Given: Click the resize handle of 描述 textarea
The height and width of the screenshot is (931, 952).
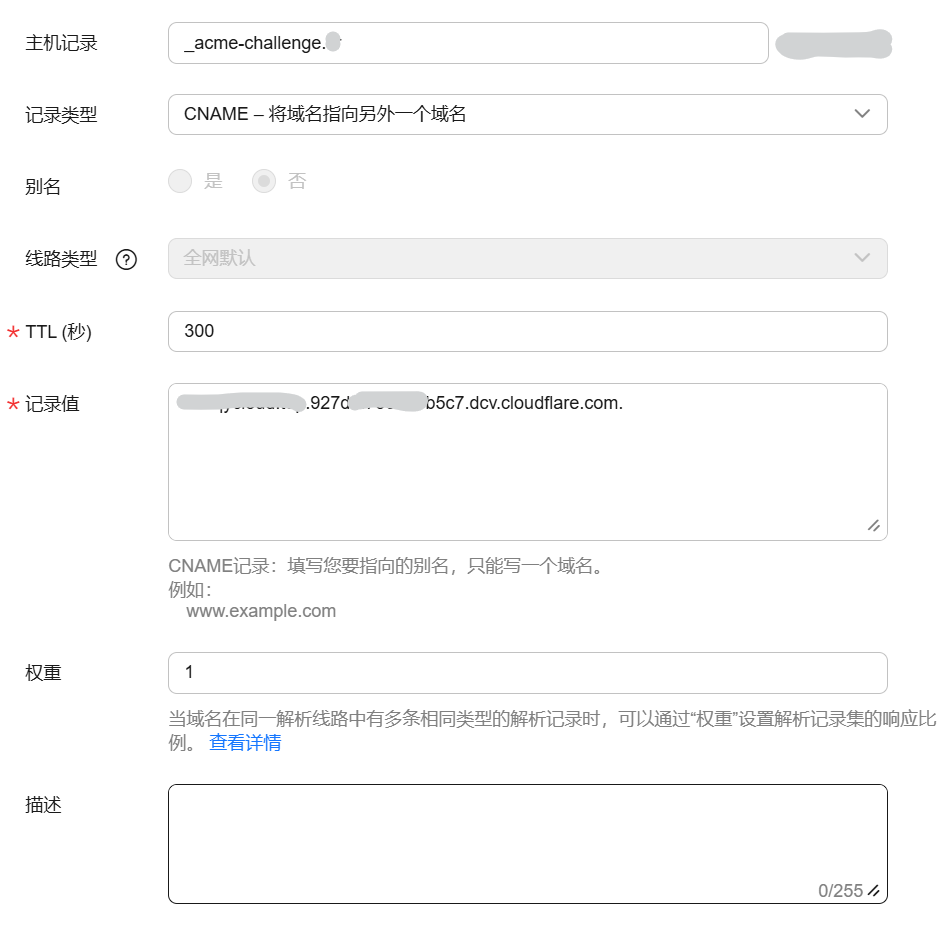Looking at the screenshot, I should [874, 888].
